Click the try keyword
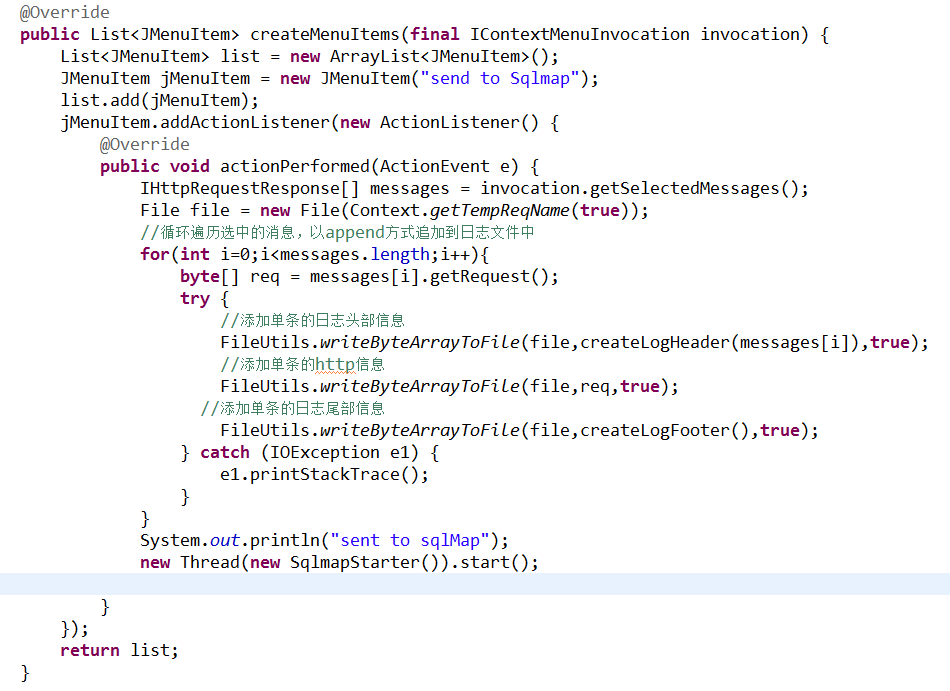Image resolution: width=950 pixels, height=691 pixels. coord(195,298)
